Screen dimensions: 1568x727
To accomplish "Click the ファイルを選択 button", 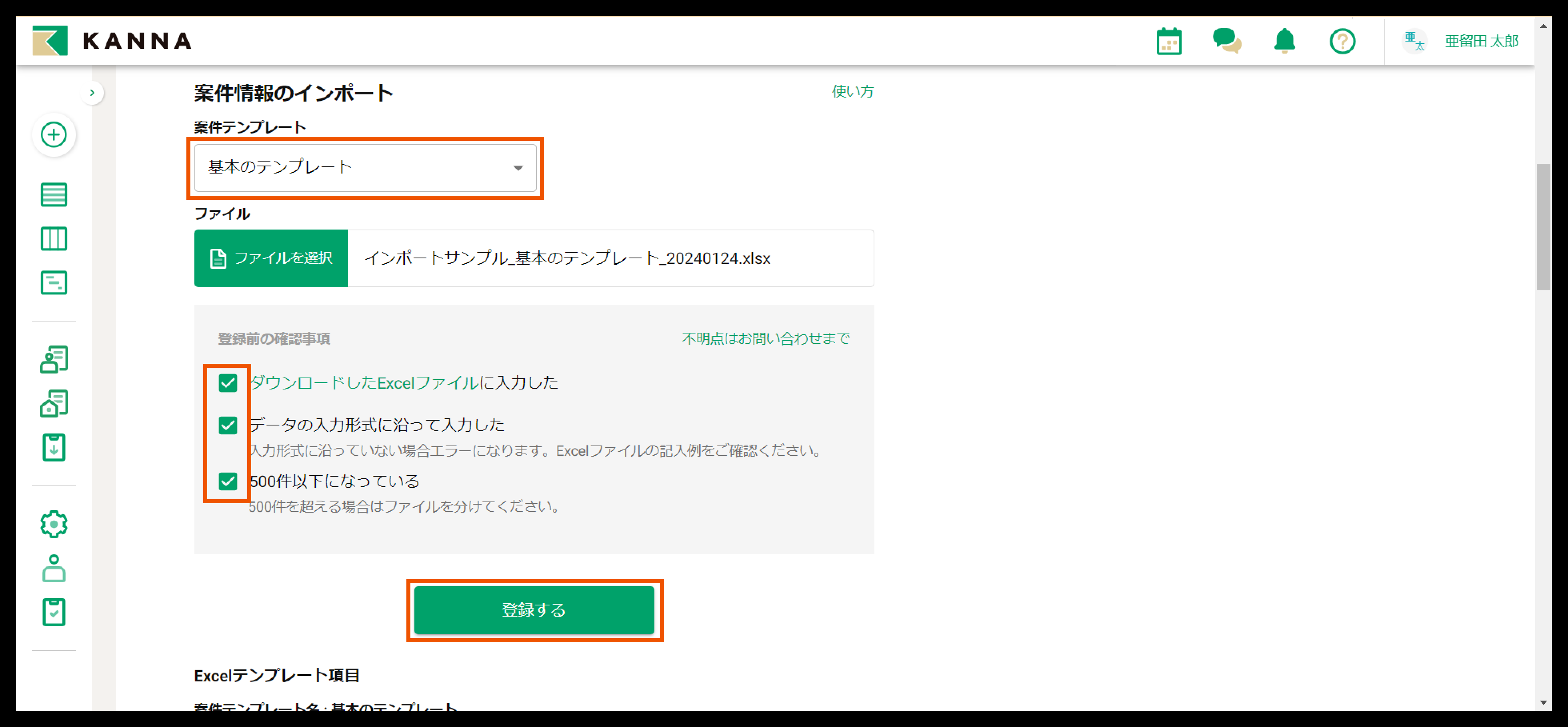I will pos(271,258).
